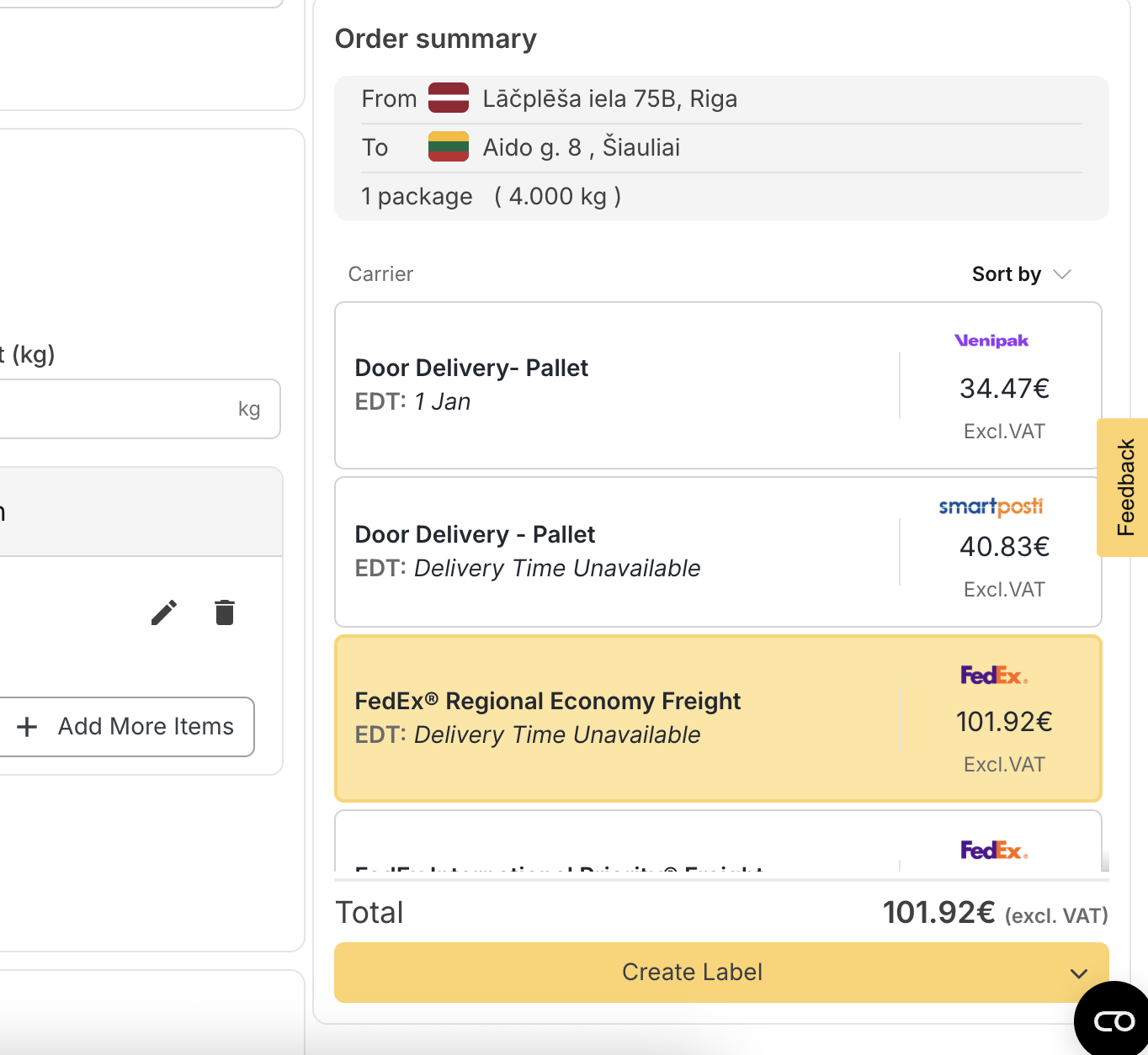Screen dimensions: 1148x1055
Task: Open the round chat widget icon
Action: pos(1113,1021)
